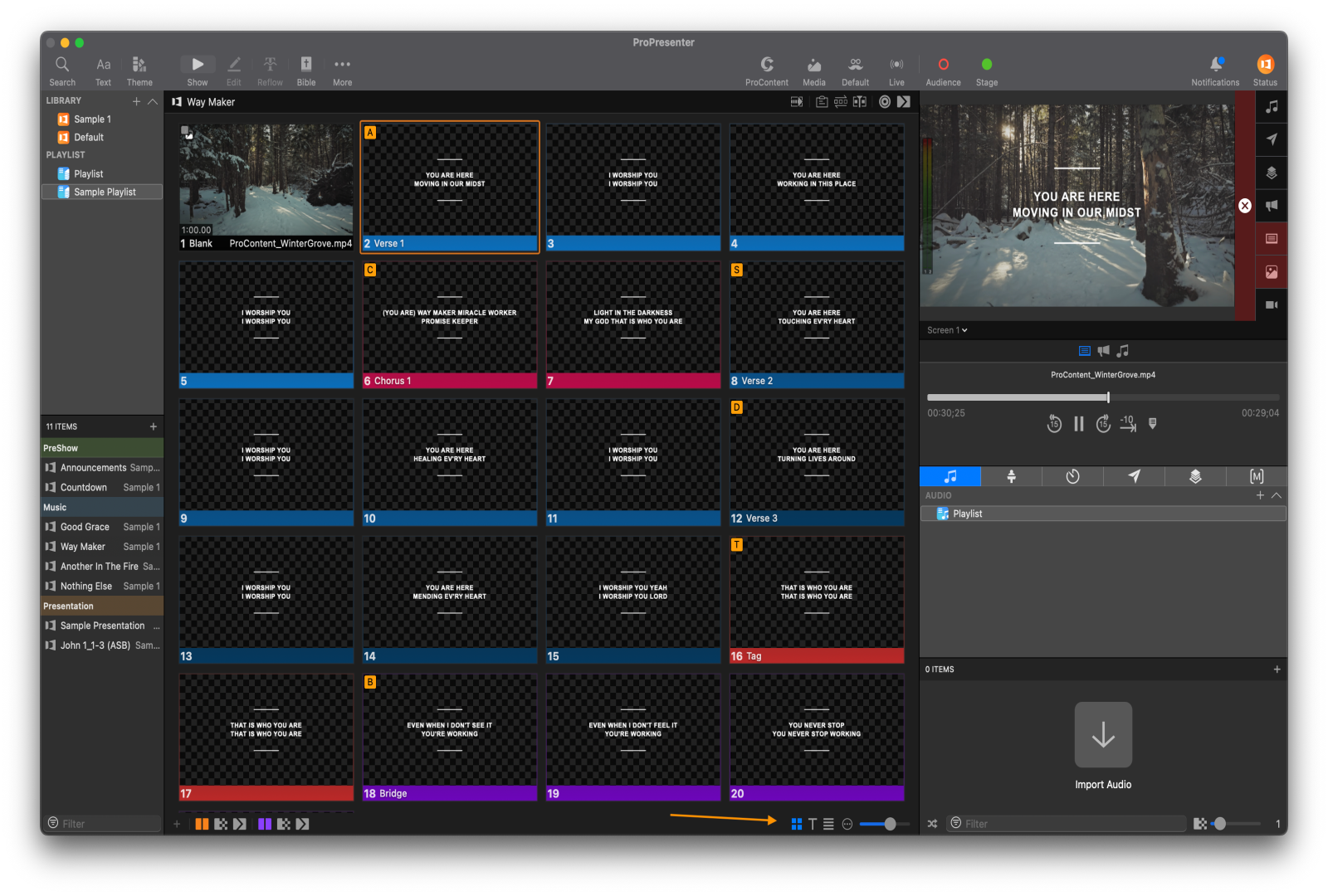1328x896 pixels.
Task: Clear all layers with X button
Action: pos(1244,206)
